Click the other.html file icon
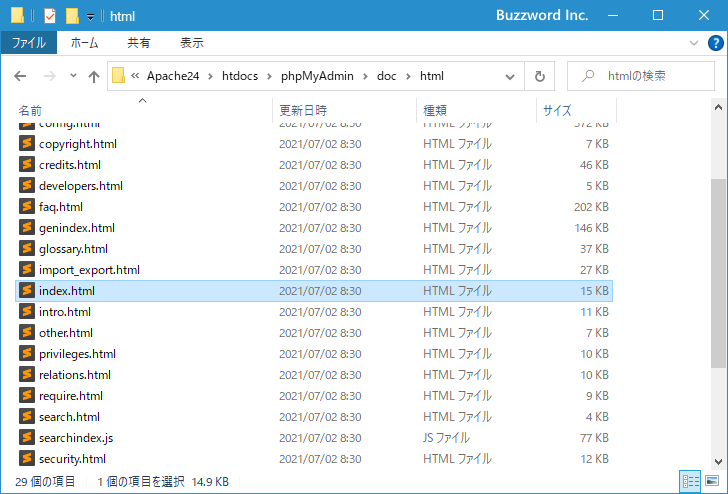 pyautogui.click(x=27, y=332)
